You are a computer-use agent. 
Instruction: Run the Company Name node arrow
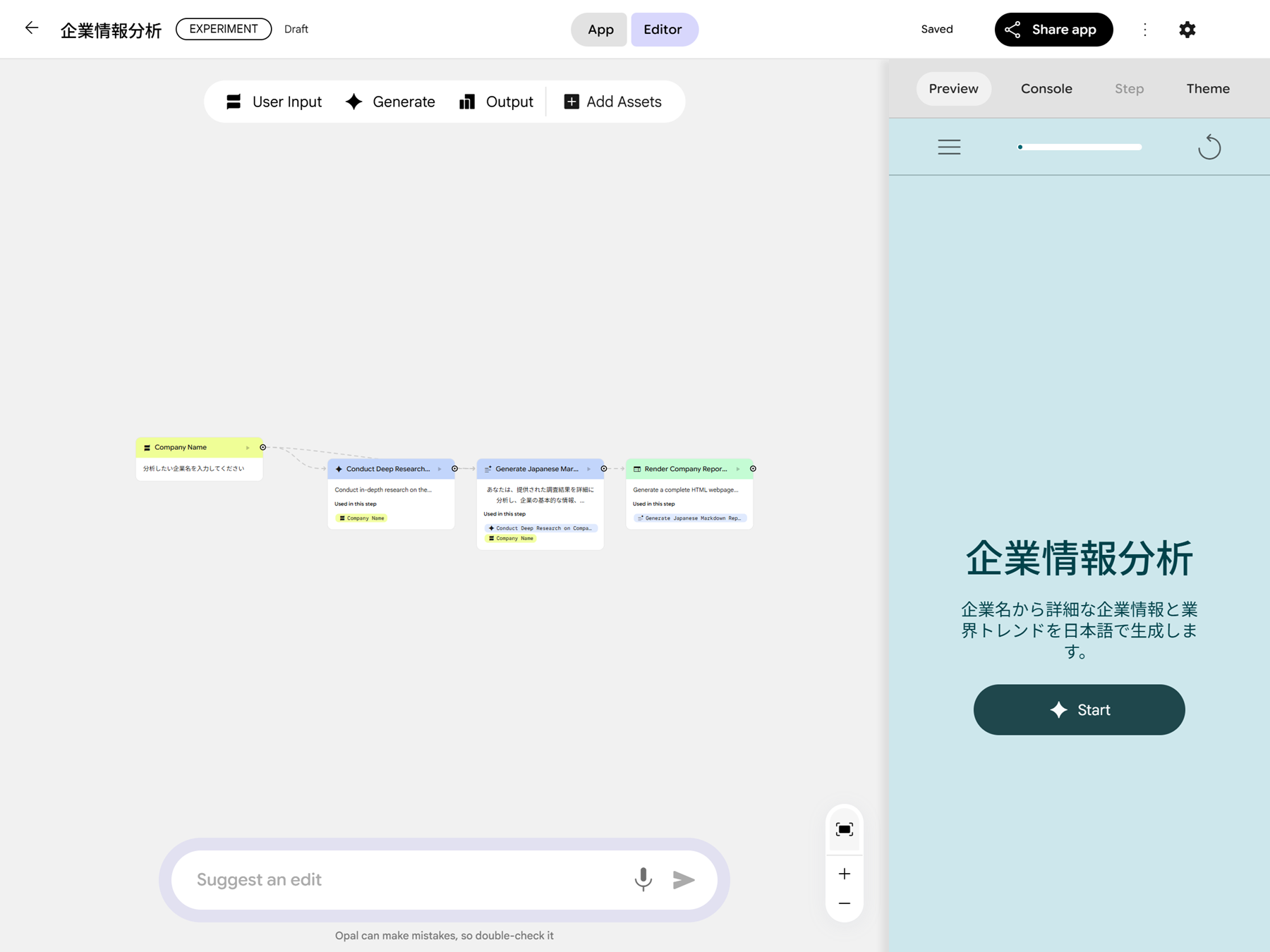248,447
